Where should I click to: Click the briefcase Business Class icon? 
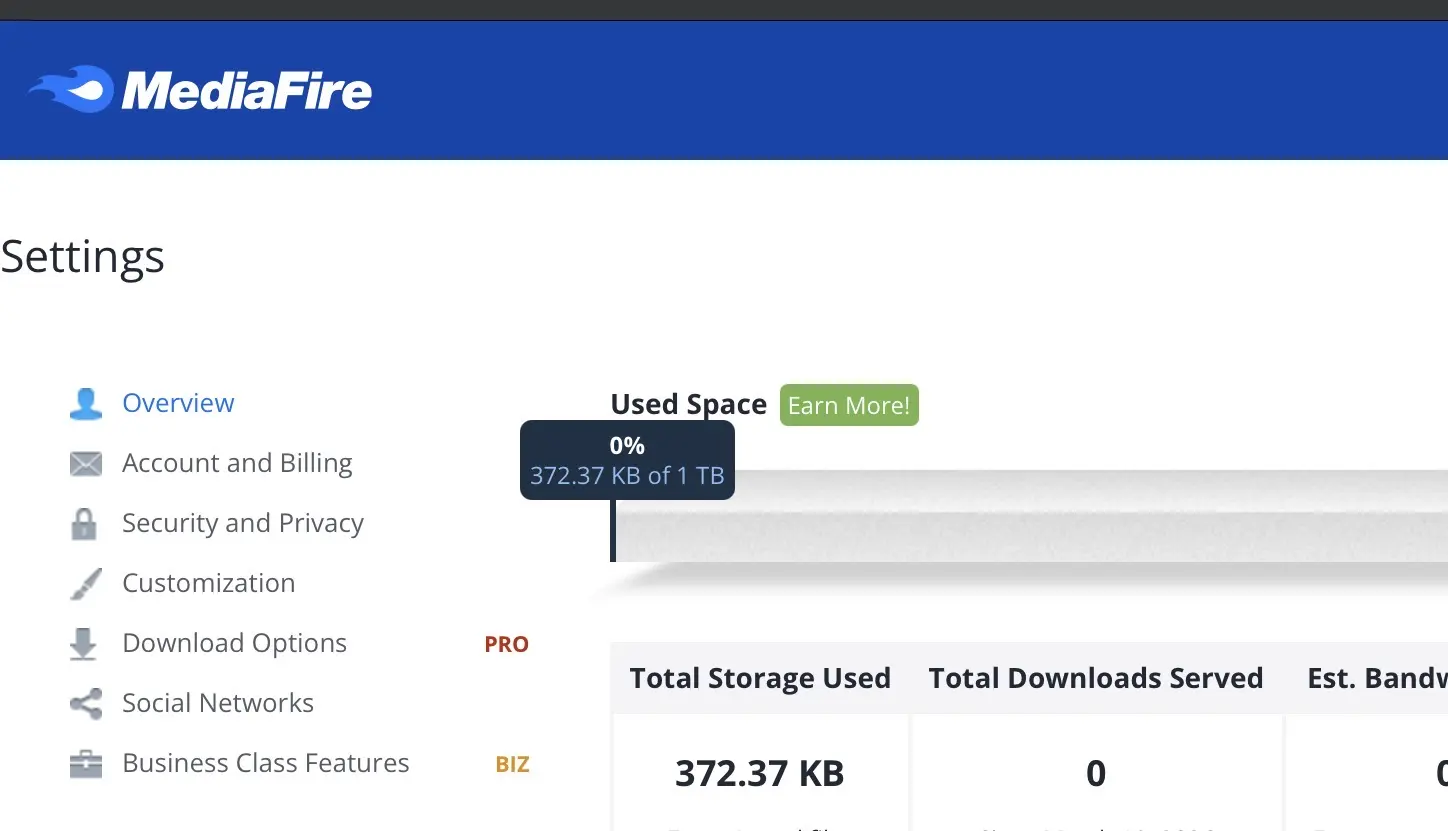(86, 764)
